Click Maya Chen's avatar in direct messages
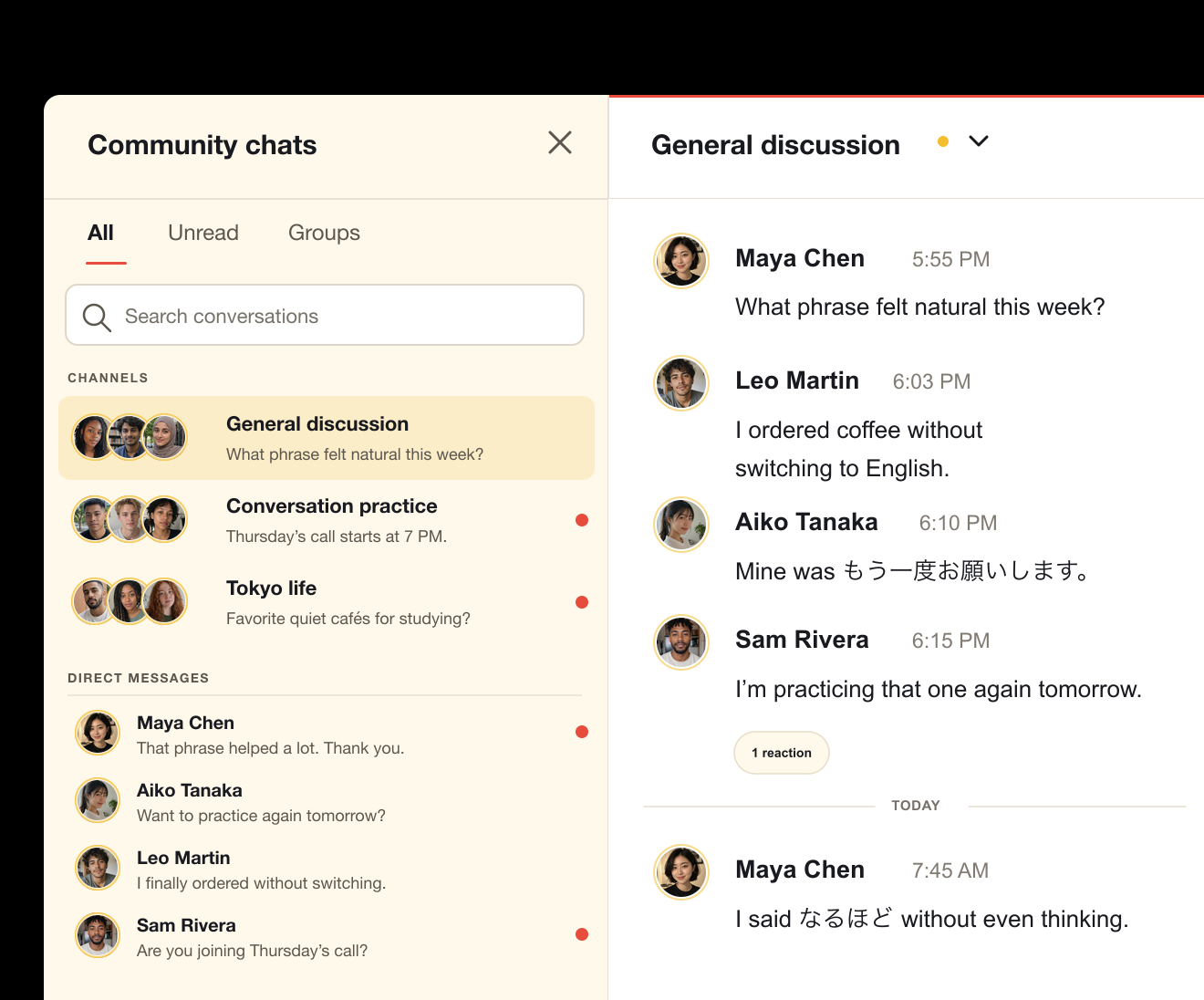The width and height of the screenshot is (1204, 1000). click(x=98, y=733)
